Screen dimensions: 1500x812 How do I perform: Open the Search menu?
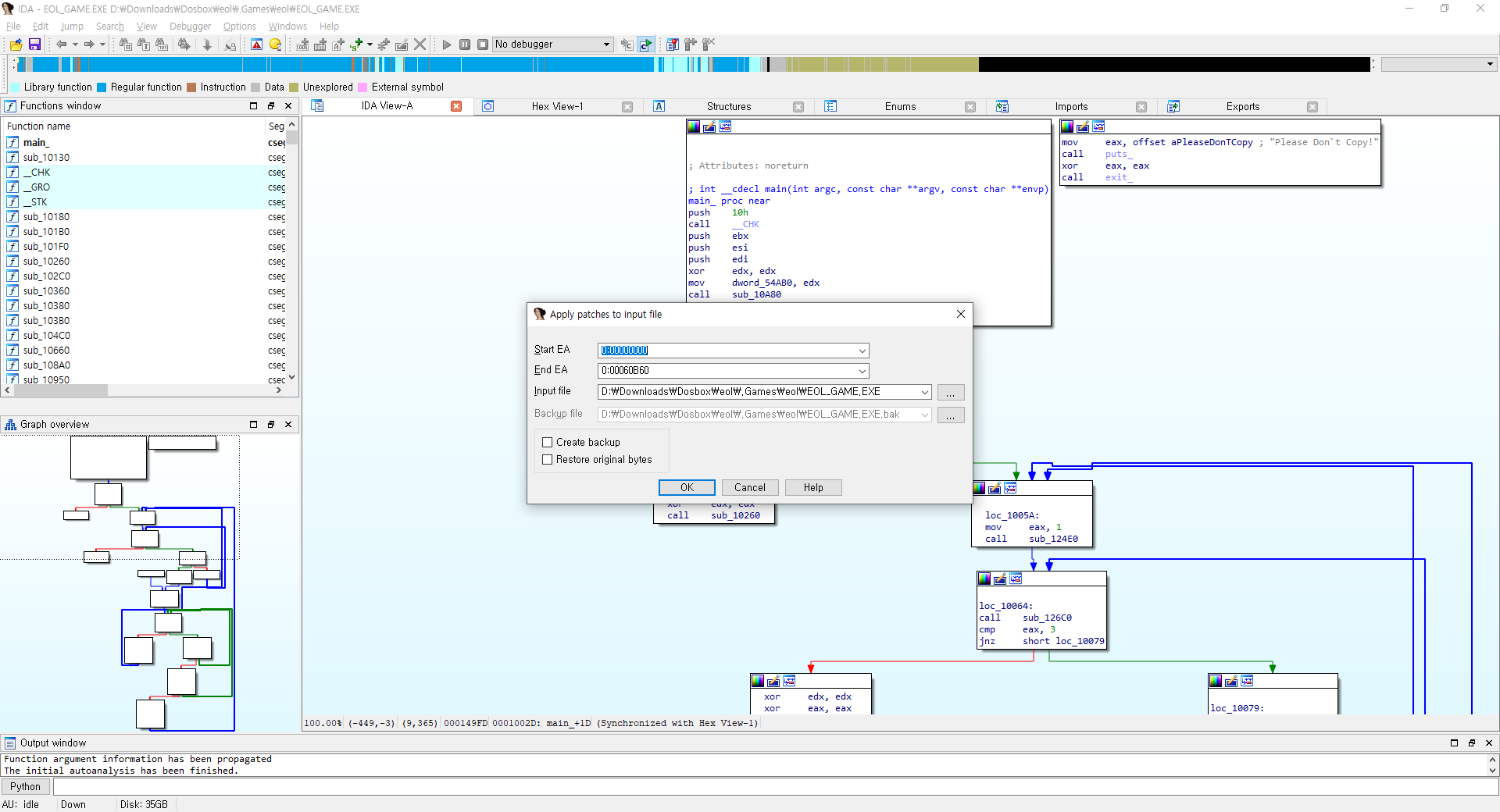click(110, 26)
